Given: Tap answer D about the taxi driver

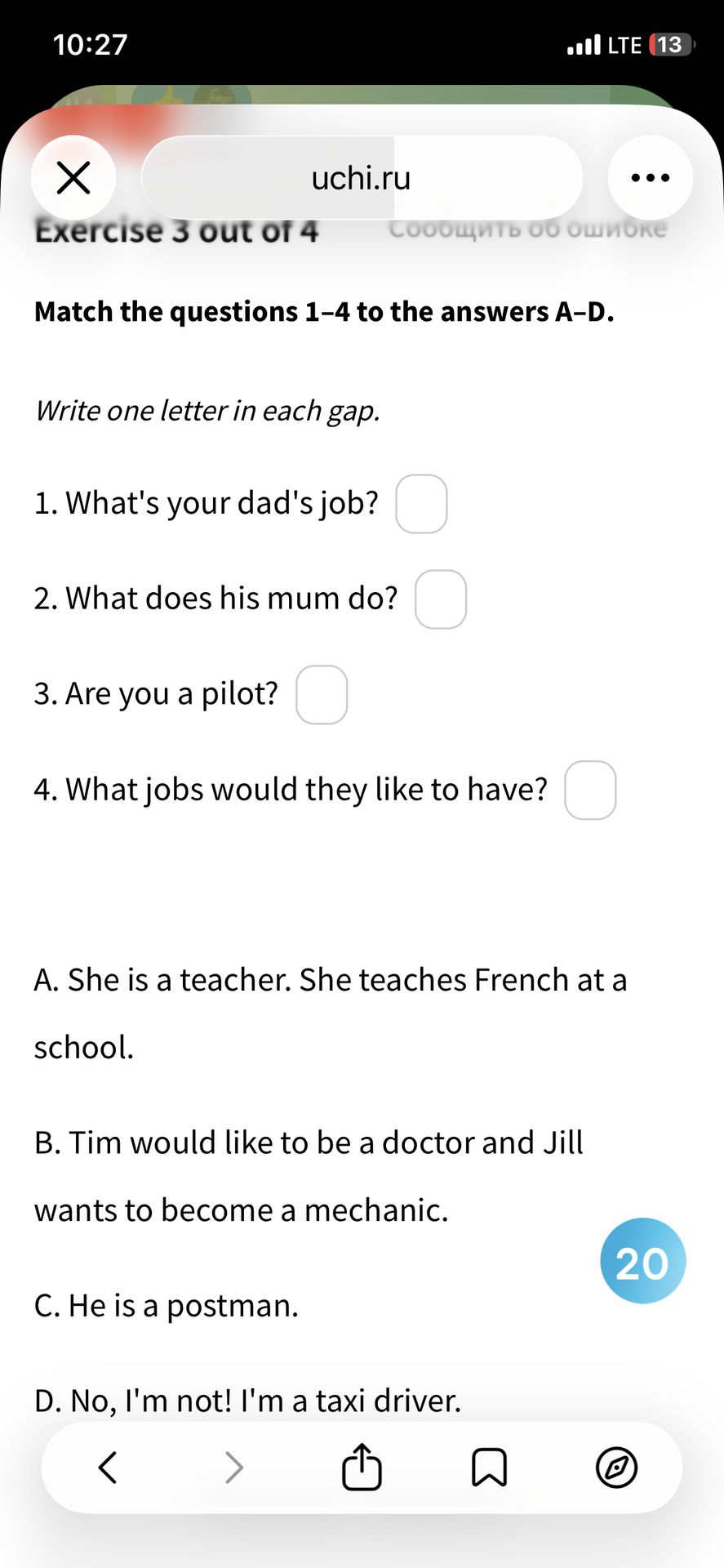Looking at the screenshot, I should coord(248,1401).
